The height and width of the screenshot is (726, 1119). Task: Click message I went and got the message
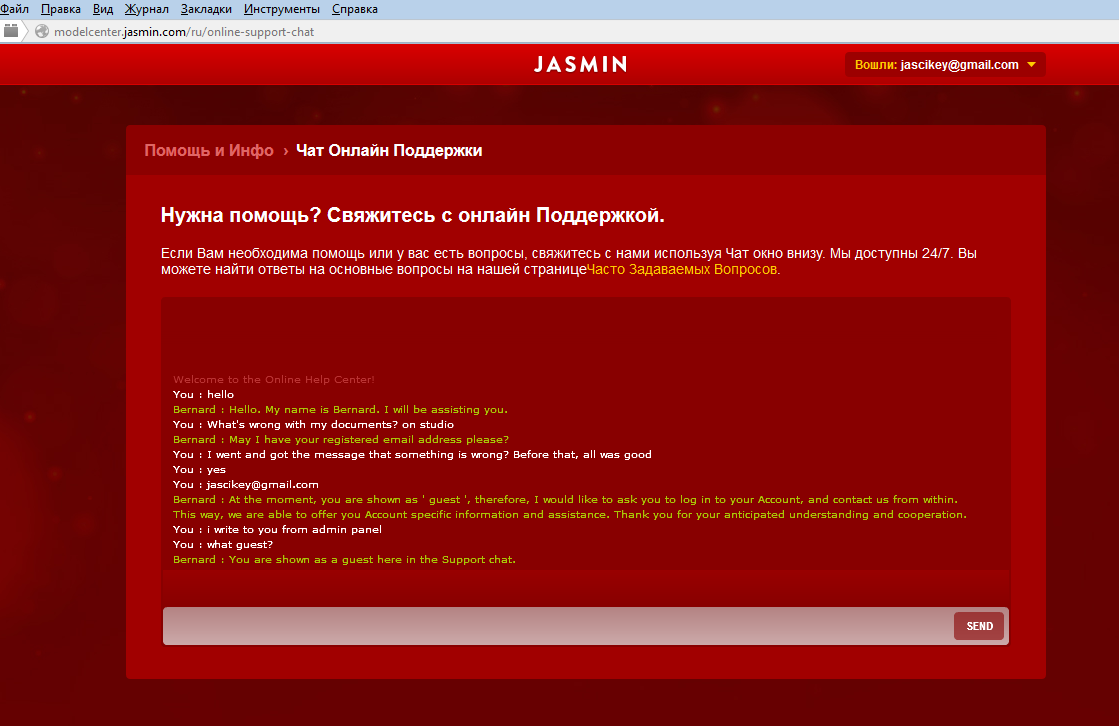[412, 455]
